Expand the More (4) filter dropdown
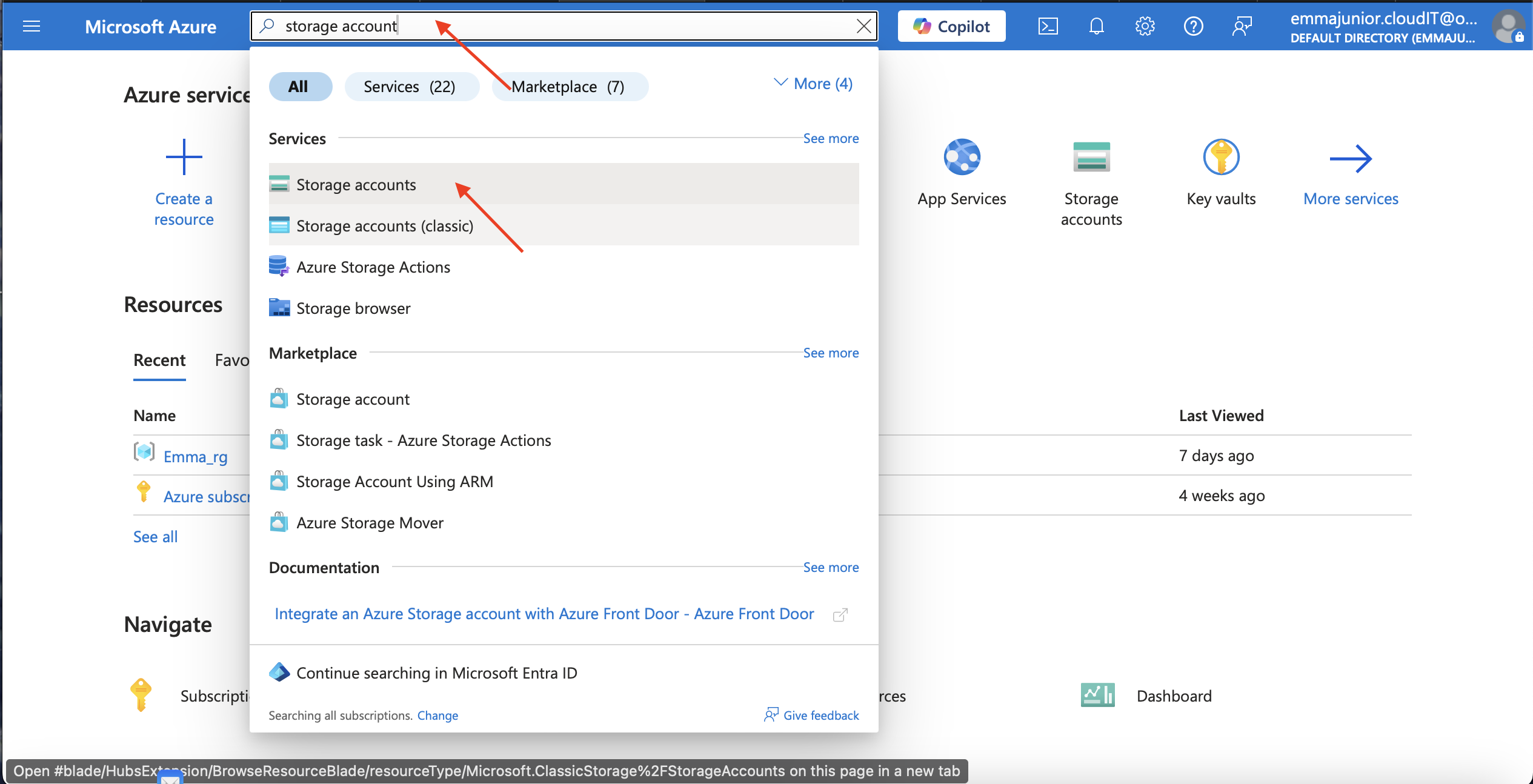Screen dimensions: 1533x784 pos(813,84)
